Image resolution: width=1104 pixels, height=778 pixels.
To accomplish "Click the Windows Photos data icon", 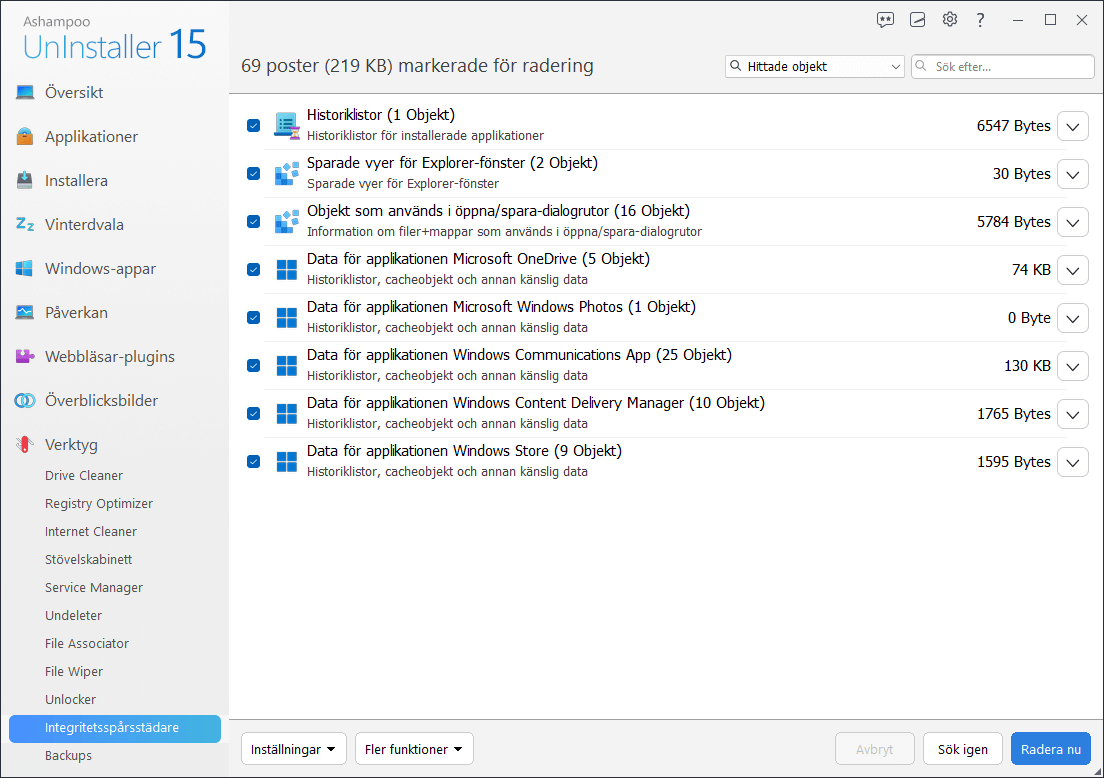I will point(287,318).
